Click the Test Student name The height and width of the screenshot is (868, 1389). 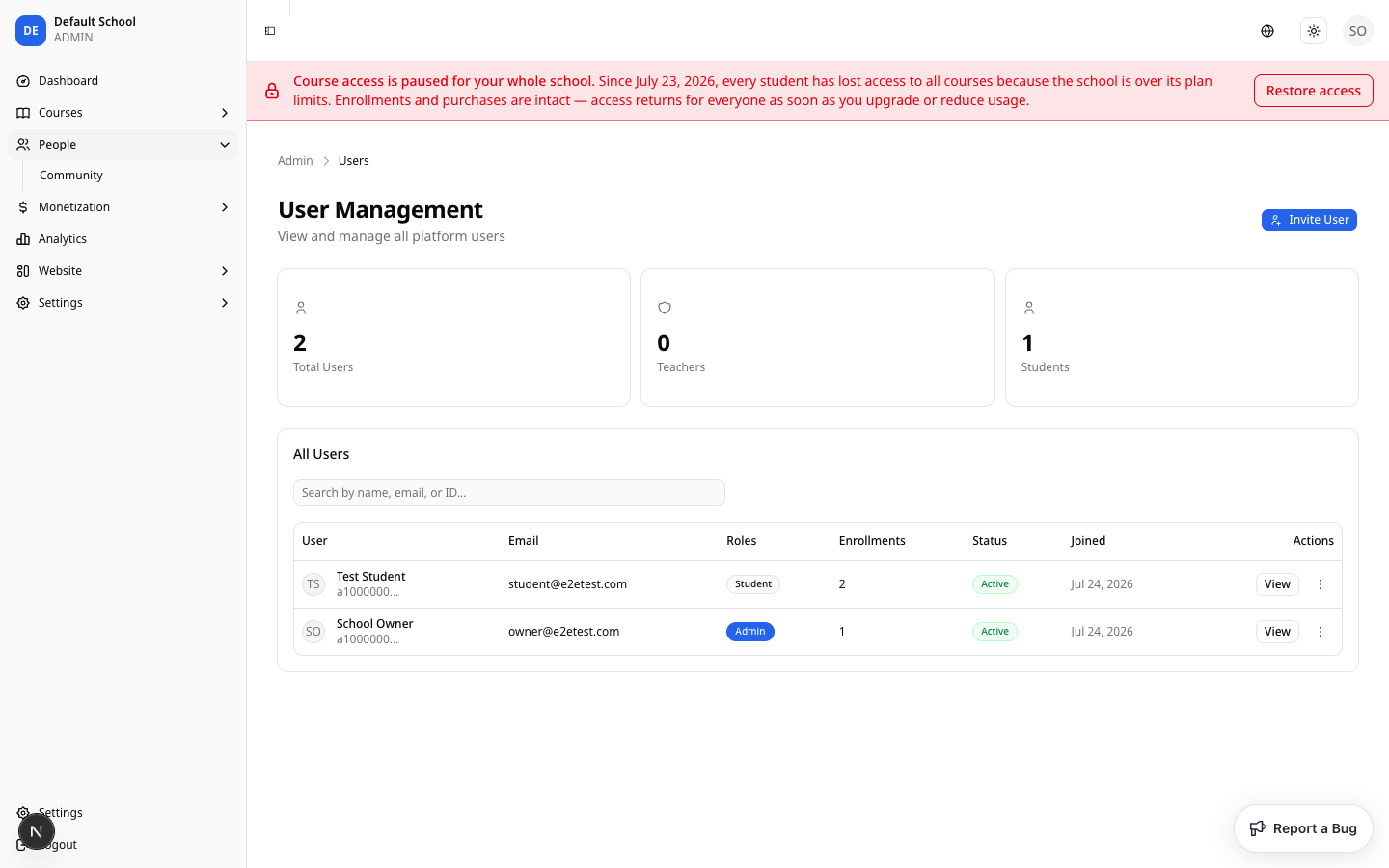pyautogui.click(x=371, y=577)
